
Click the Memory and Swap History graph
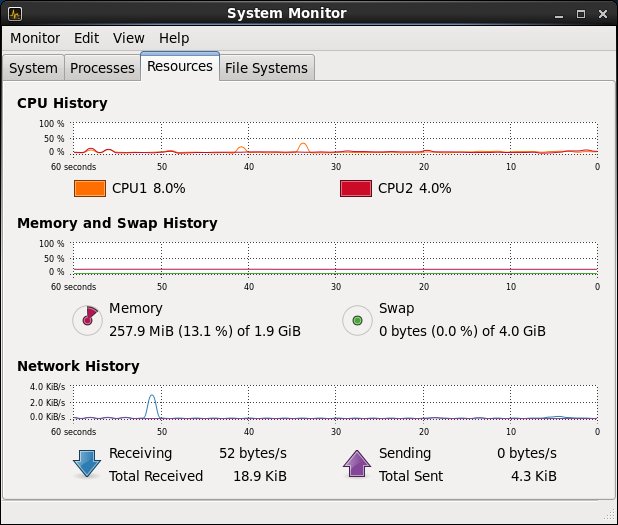tap(334, 258)
